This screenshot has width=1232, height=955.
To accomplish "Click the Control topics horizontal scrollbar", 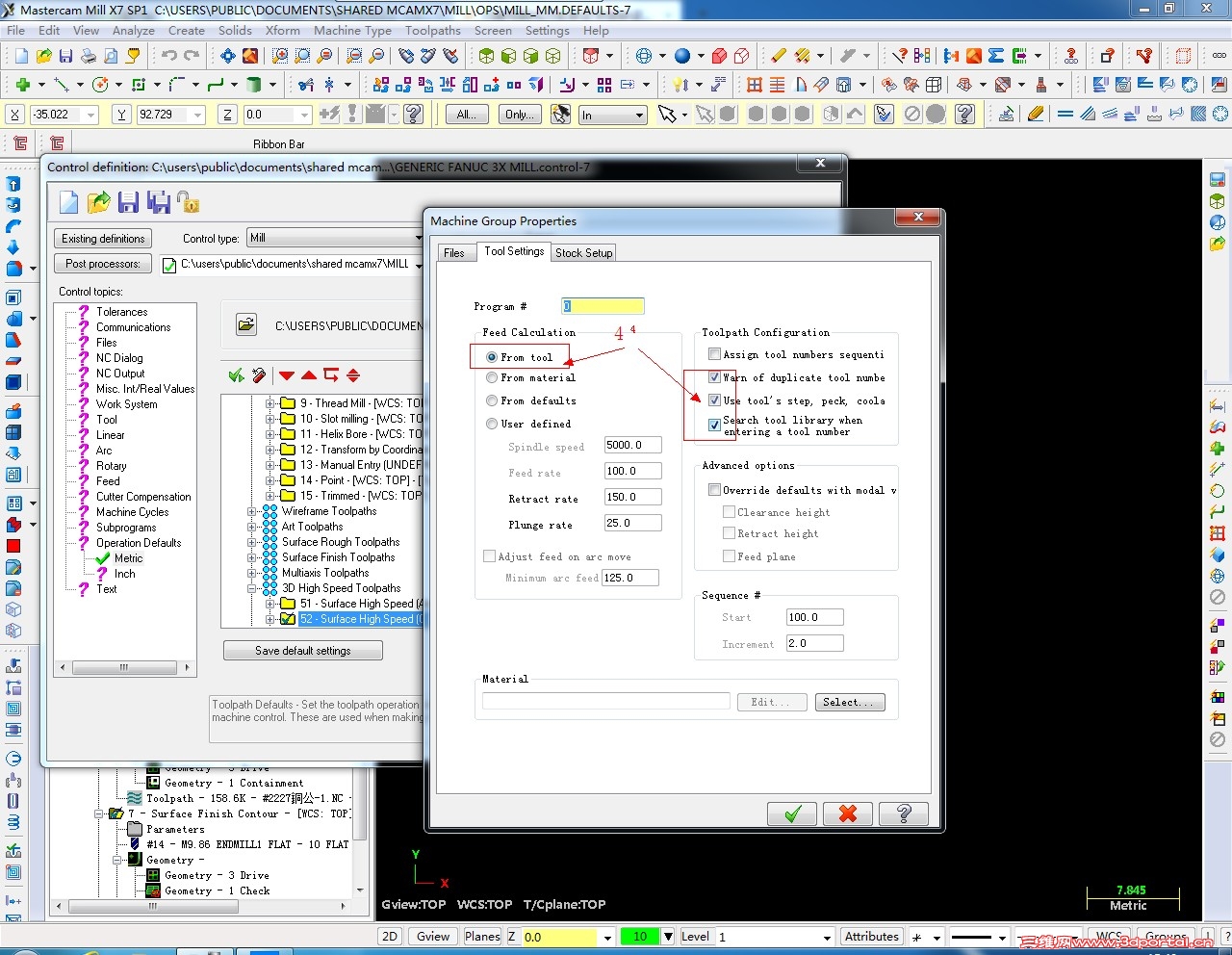I will [x=124, y=667].
